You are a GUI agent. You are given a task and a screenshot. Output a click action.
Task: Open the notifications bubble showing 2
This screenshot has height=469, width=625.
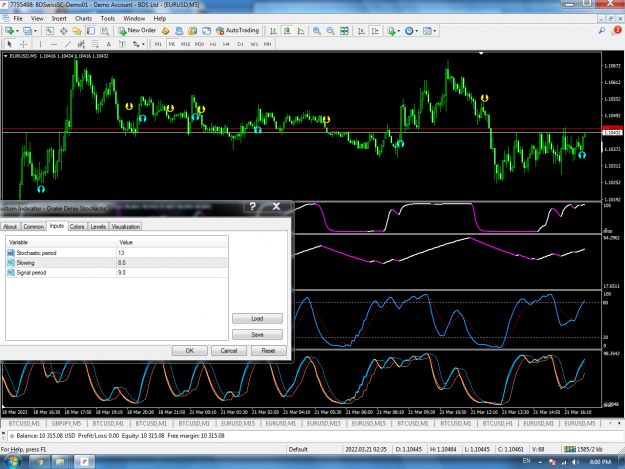coord(616,30)
